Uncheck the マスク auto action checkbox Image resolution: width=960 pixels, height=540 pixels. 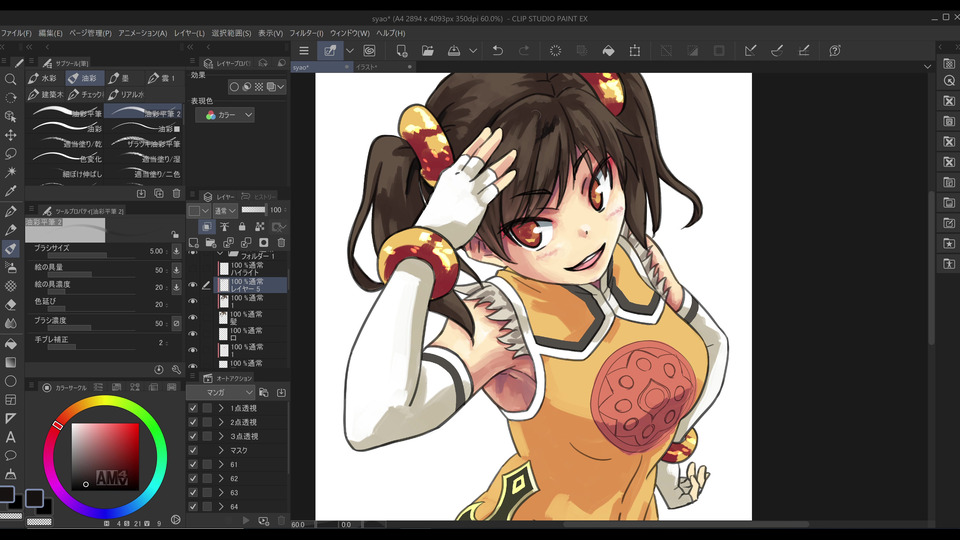pos(193,450)
